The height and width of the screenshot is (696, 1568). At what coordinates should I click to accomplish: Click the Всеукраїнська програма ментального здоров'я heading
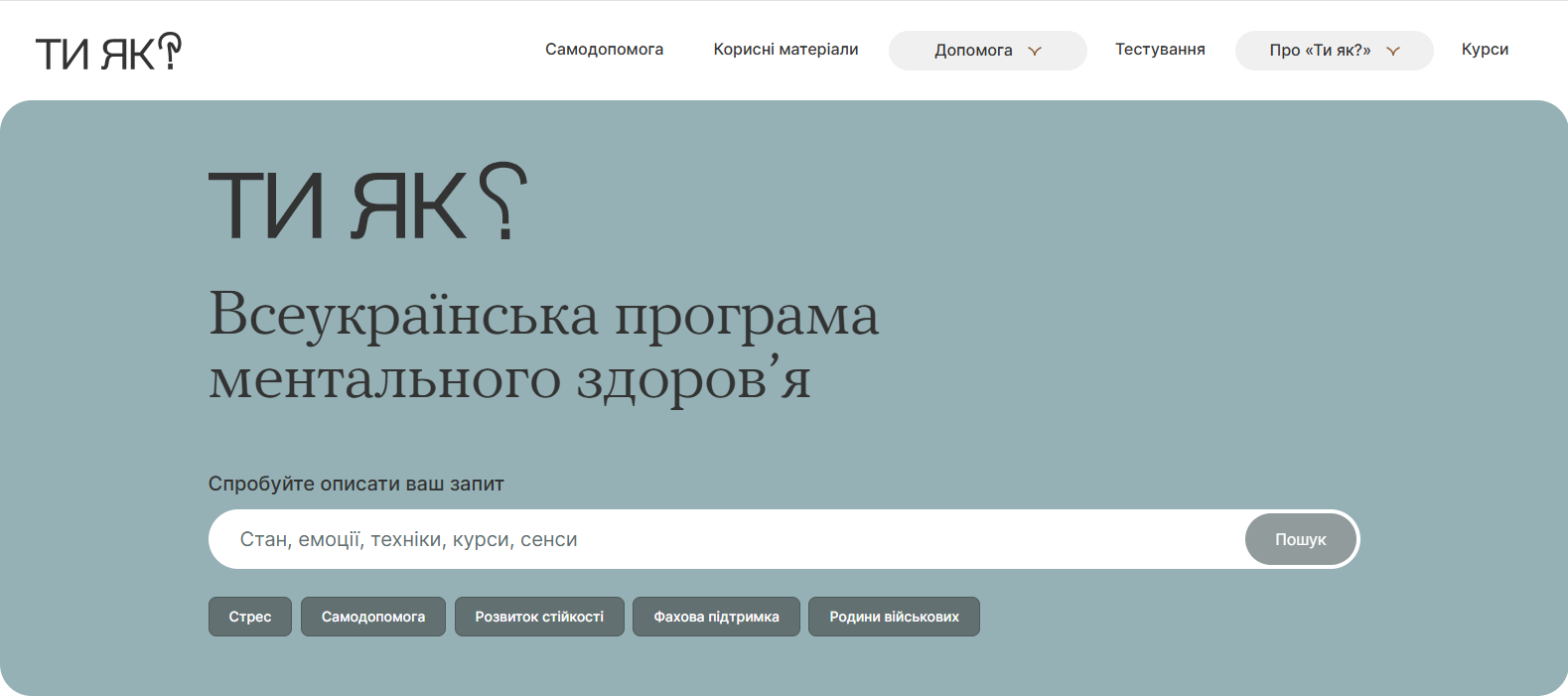coord(543,346)
